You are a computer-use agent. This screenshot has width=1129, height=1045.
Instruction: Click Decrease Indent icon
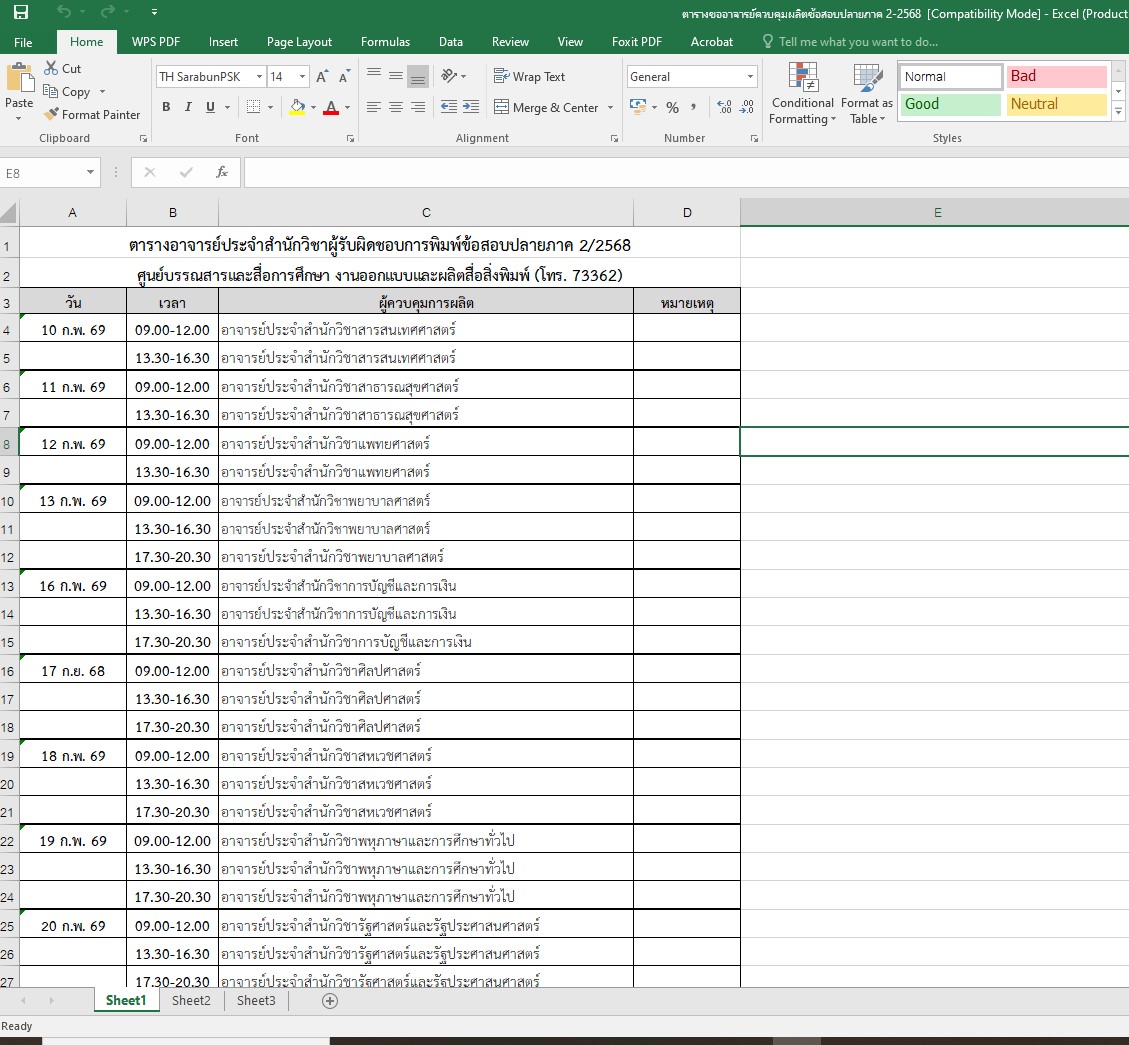tap(449, 107)
